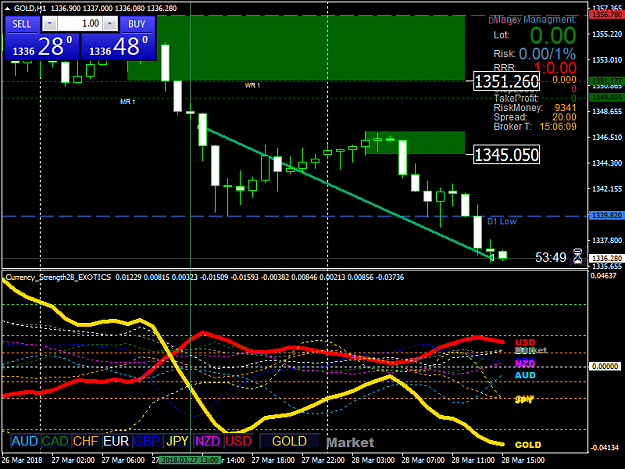Toggle the GBP currency line button

(147, 441)
